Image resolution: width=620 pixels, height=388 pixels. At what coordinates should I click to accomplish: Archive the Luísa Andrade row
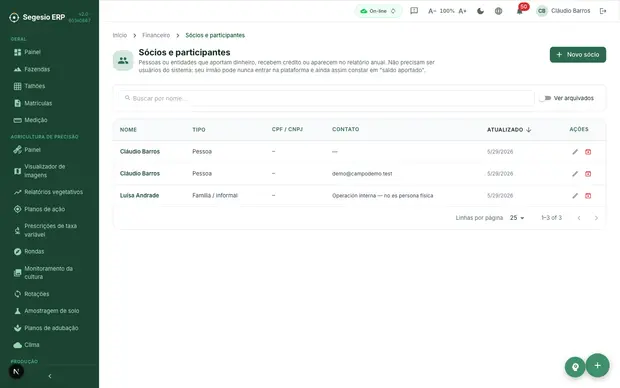pos(588,196)
